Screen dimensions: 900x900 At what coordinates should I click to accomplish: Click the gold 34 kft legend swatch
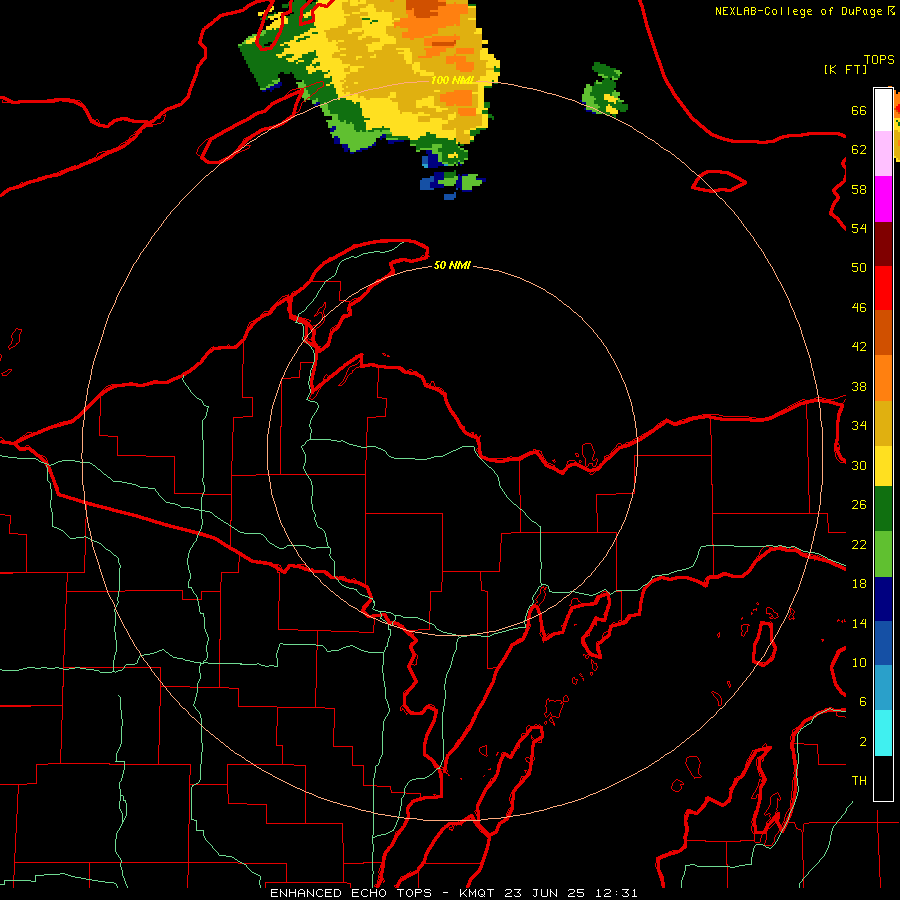(x=883, y=423)
